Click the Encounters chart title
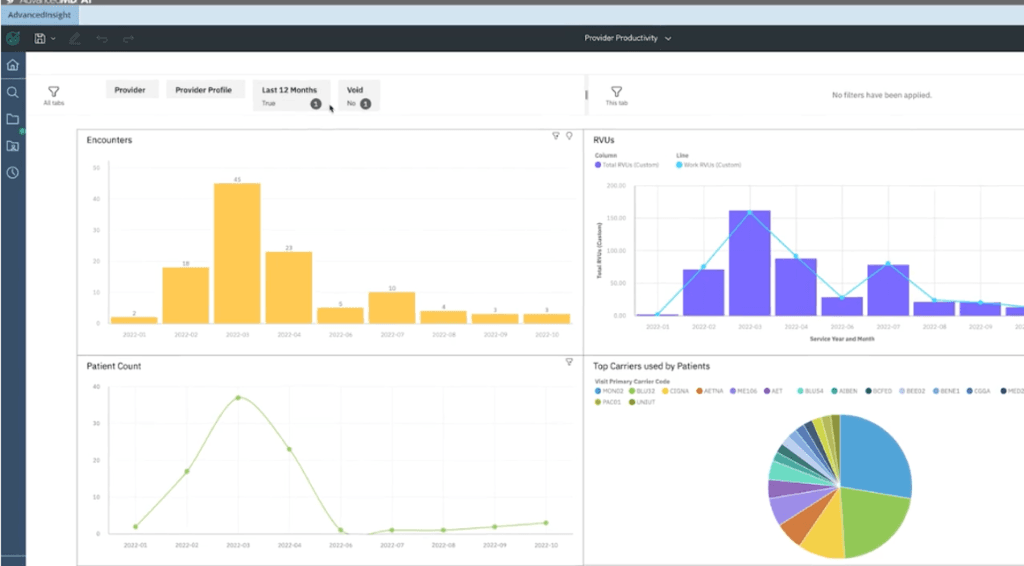 pos(109,140)
